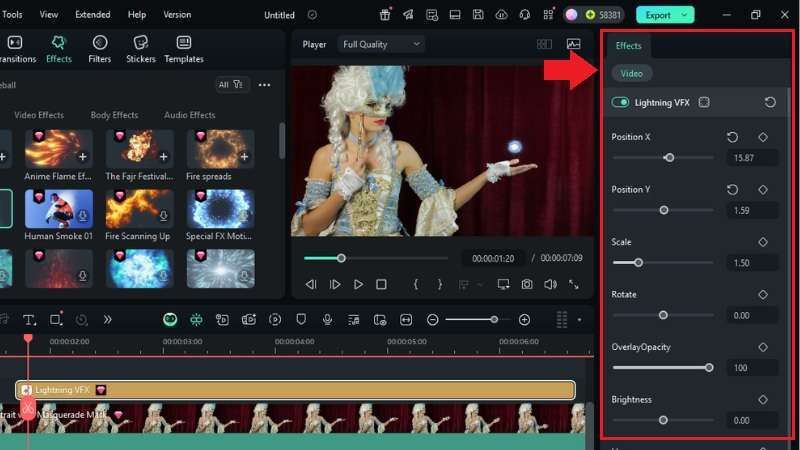Add keyframe for Brightness
800x450 pixels.
pos(763,400)
